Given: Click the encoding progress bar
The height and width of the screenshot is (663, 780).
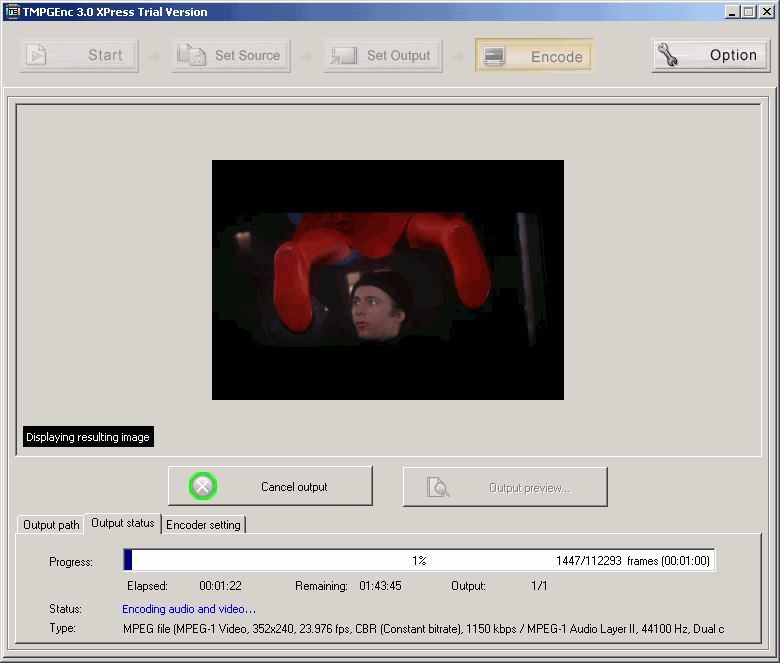Looking at the screenshot, I should [300, 561].
